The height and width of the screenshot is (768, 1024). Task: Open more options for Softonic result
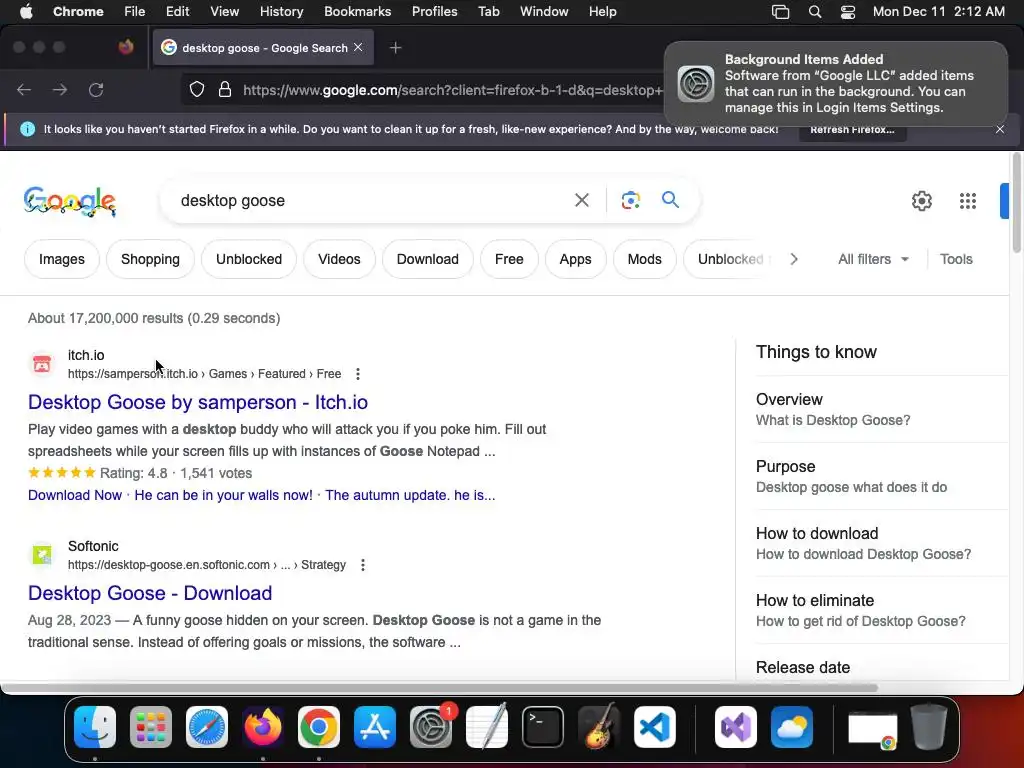tap(362, 565)
